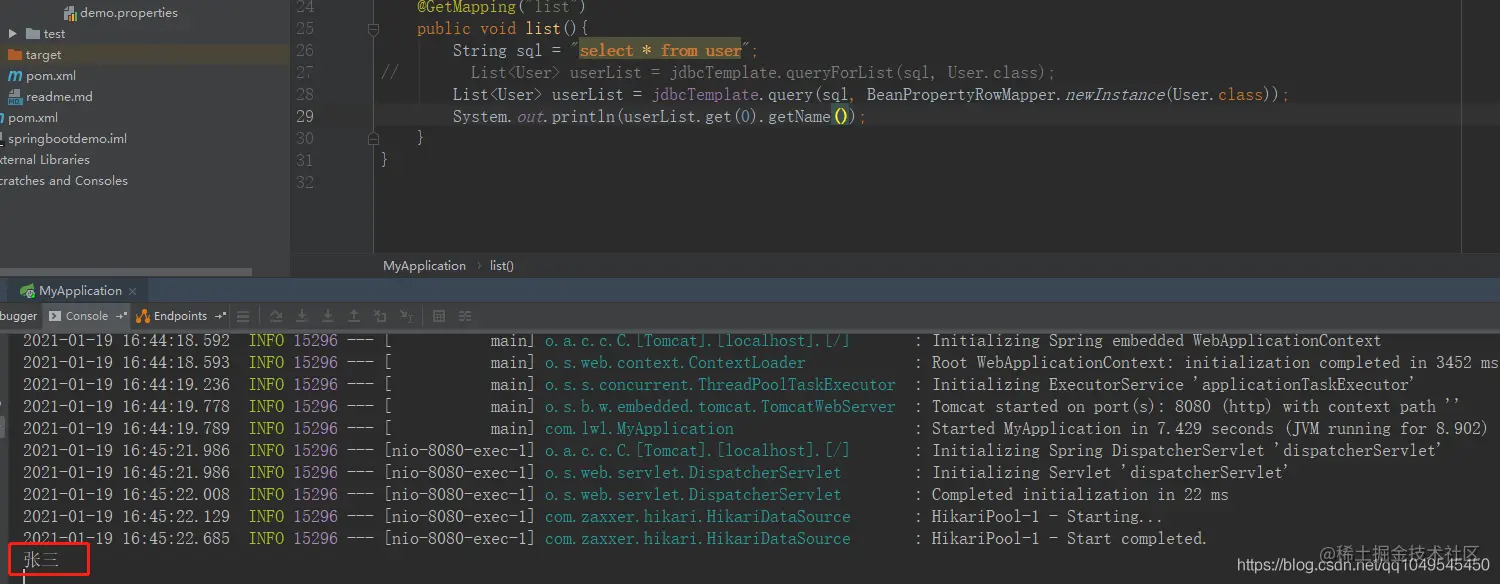Click o.s.b.w.embedded.tomcat.TomcatWebServer logger name

pyautogui.click(x=720, y=407)
